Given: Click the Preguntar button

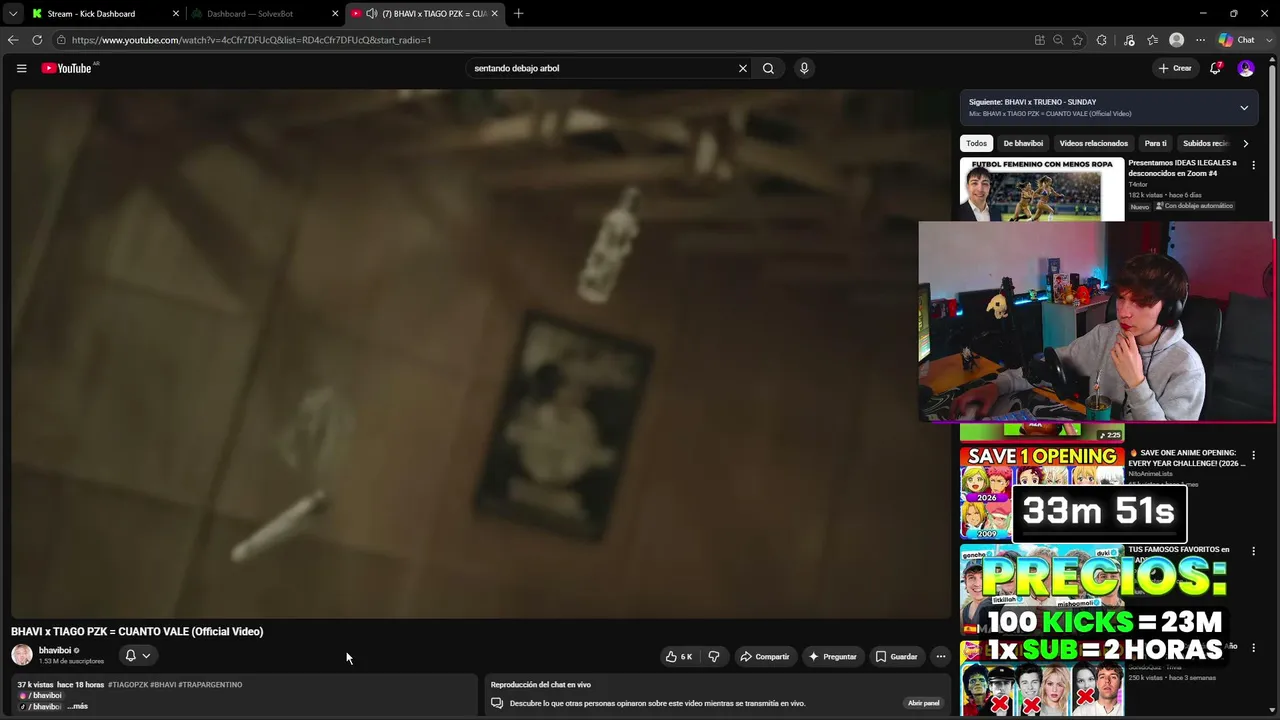Looking at the screenshot, I should (833, 656).
